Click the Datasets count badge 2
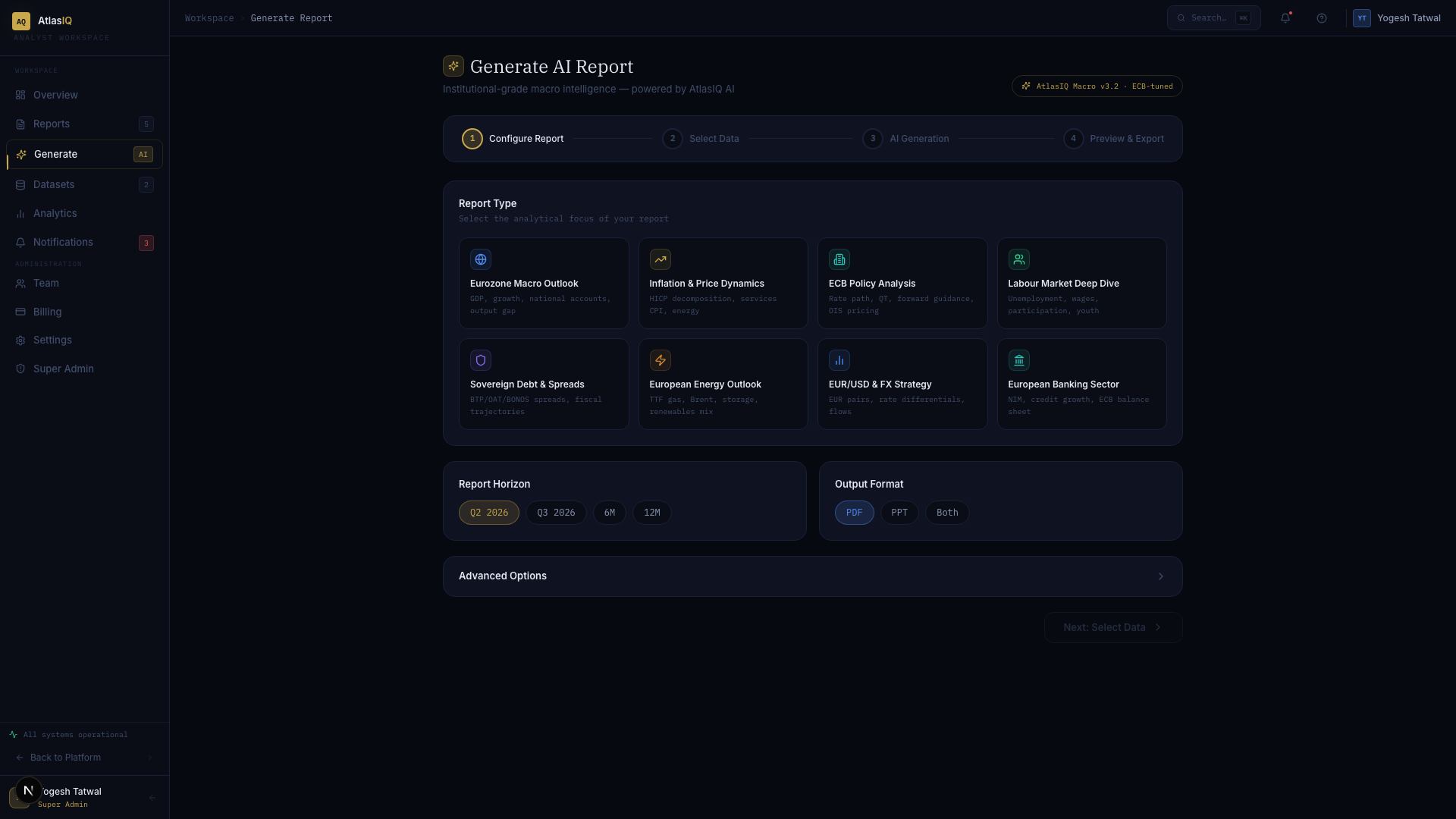 pos(146,184)
